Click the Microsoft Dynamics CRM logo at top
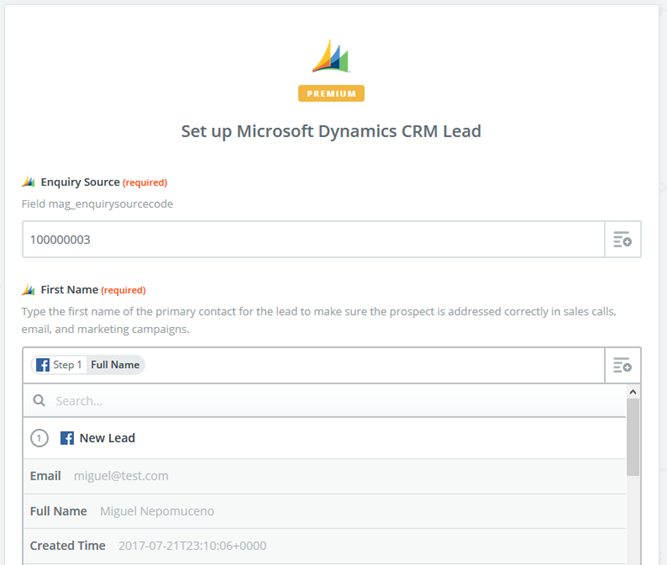This screenshot has width=667, height=565. click(x=331, y=56)
